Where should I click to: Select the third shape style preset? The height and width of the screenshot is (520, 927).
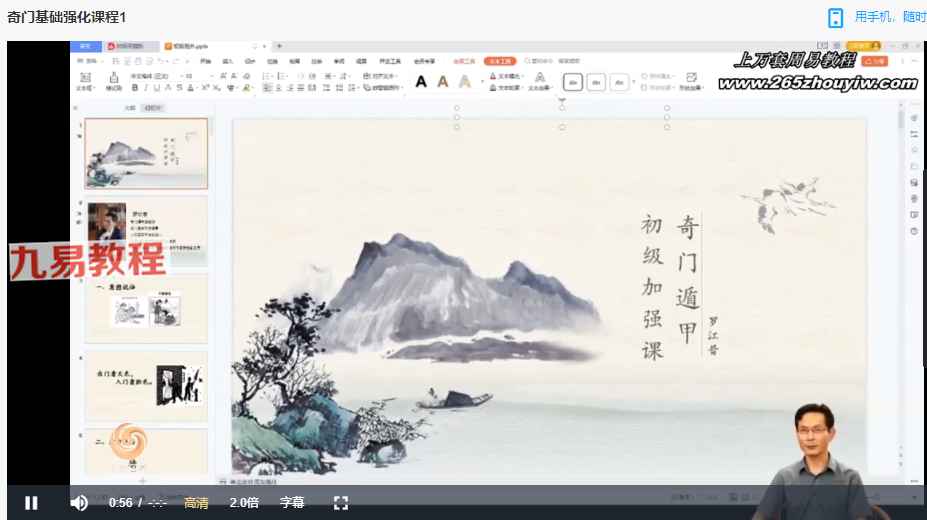pos(619,82)
